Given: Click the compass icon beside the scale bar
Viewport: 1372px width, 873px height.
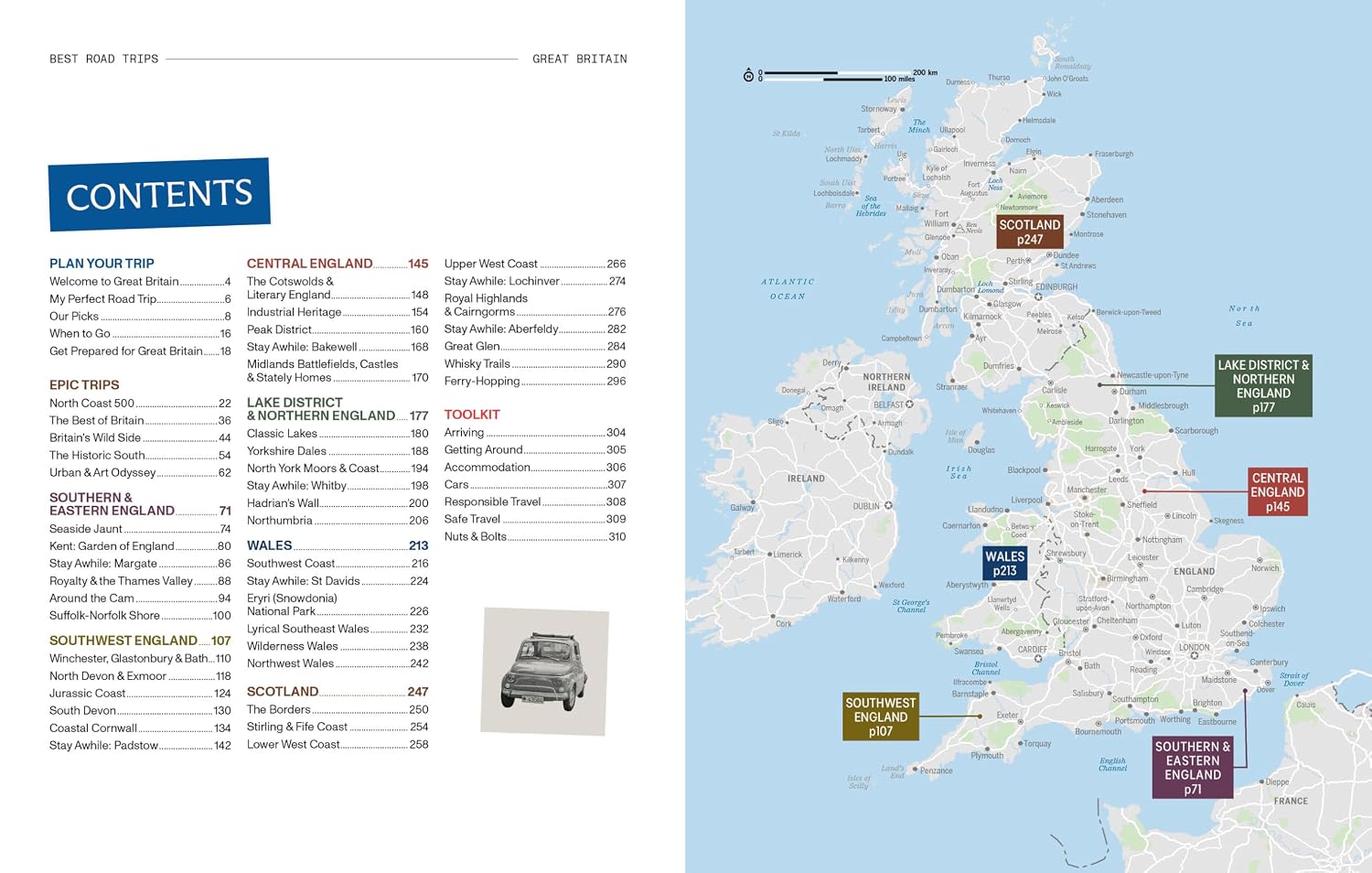Looking at the screenshot, I should pos(748,75).
